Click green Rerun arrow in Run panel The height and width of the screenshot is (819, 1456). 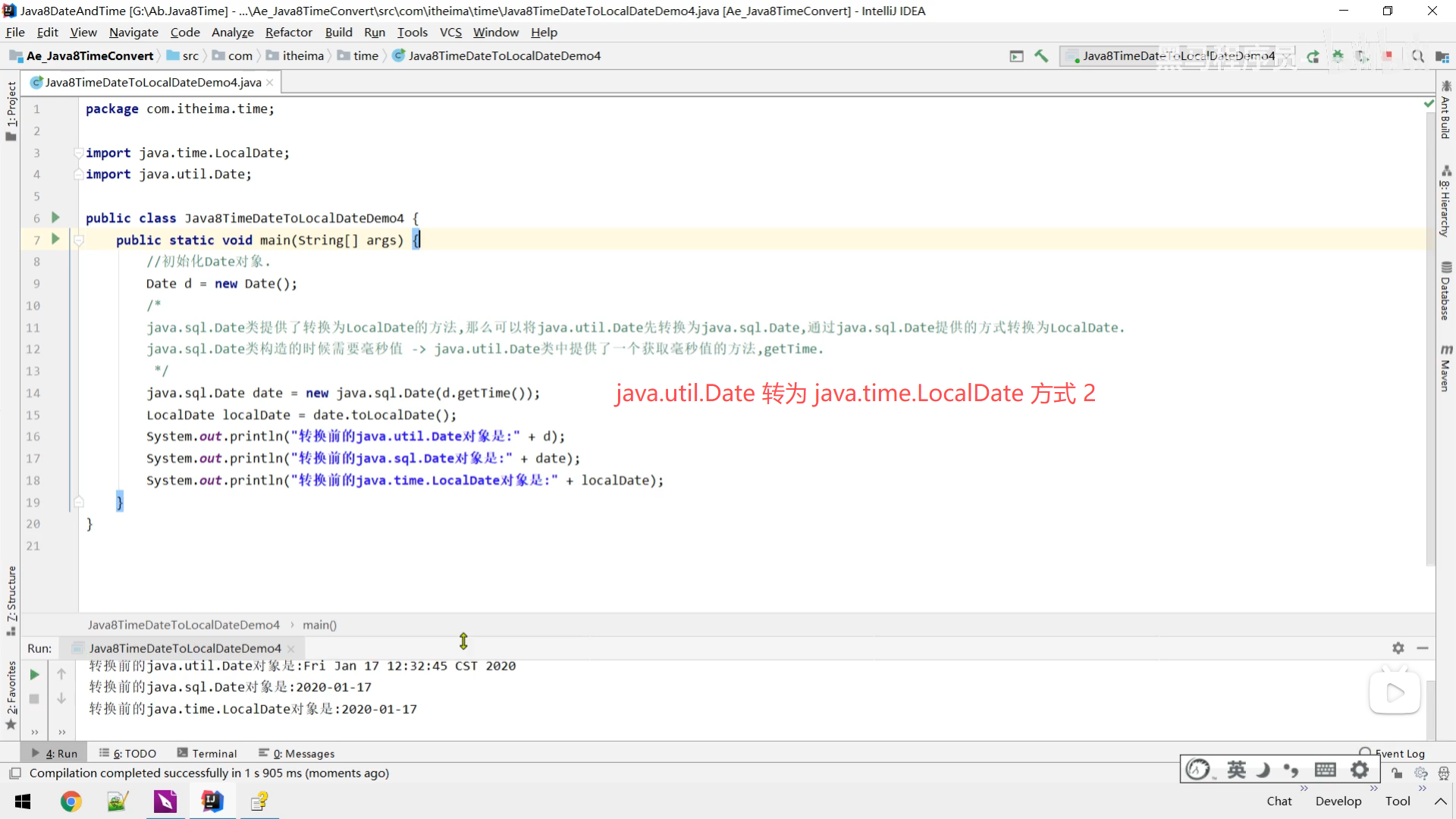(x=34, y=674)
